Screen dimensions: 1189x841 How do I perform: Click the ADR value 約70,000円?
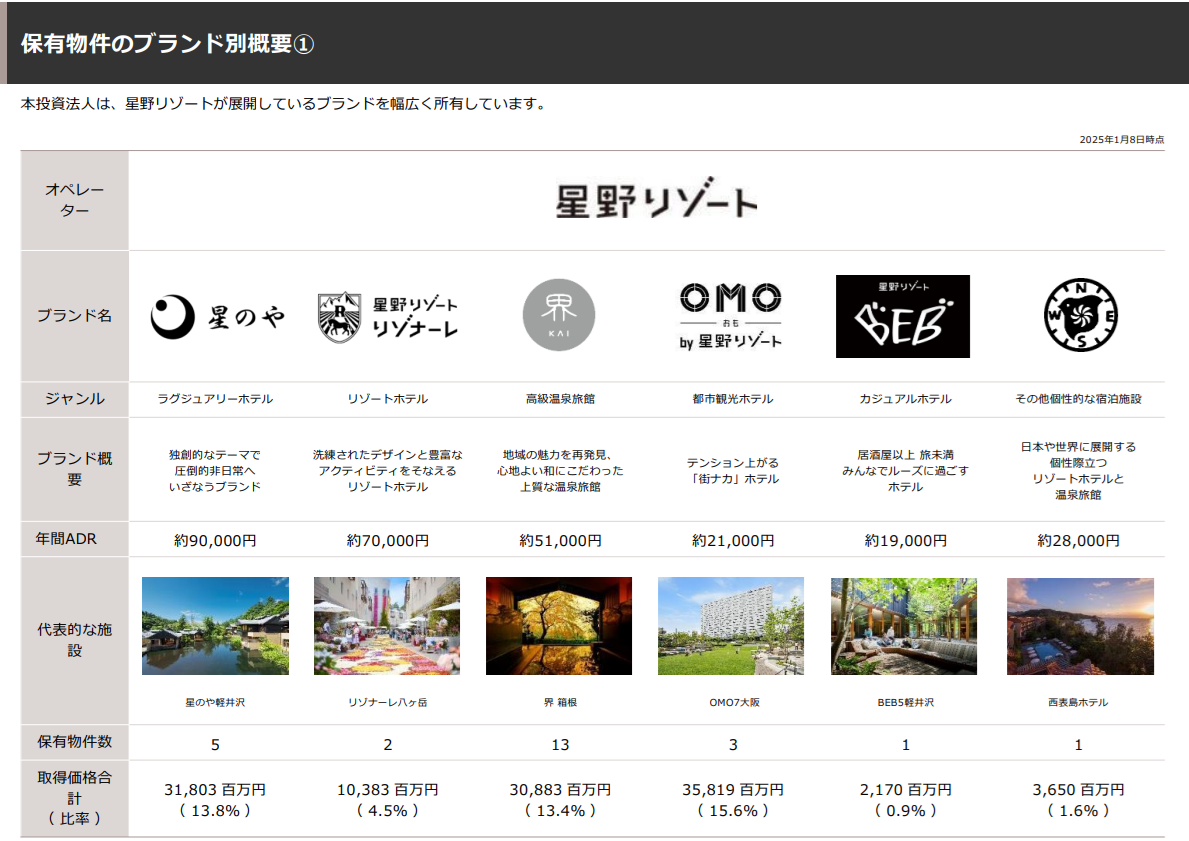tap(387, 541)
